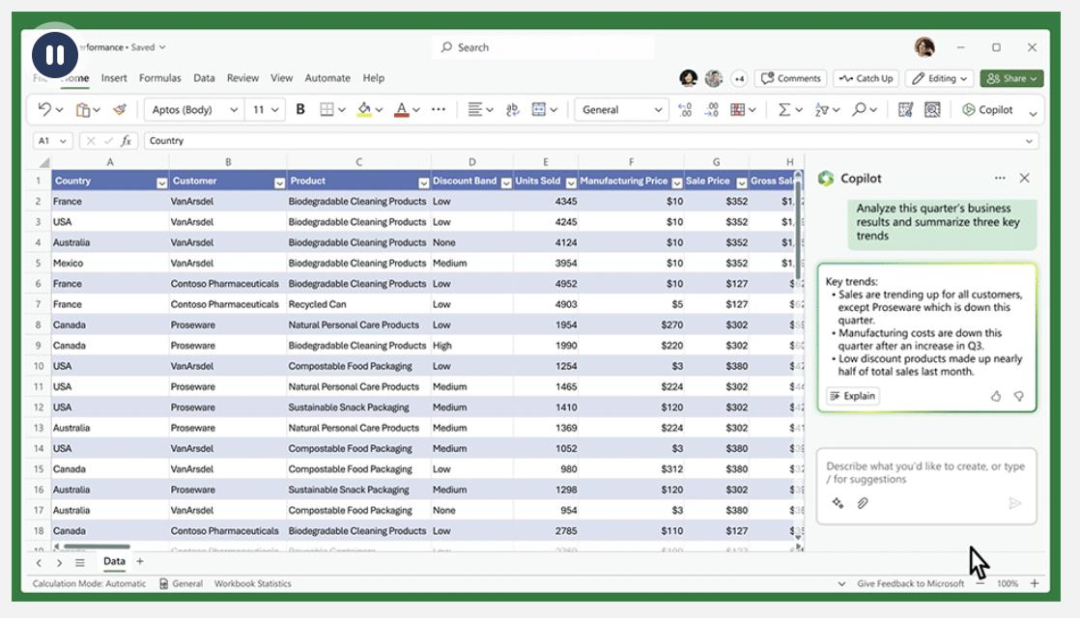Click the Format Painter brush icon
1080x618 pixels.
[x=120, y=110]
